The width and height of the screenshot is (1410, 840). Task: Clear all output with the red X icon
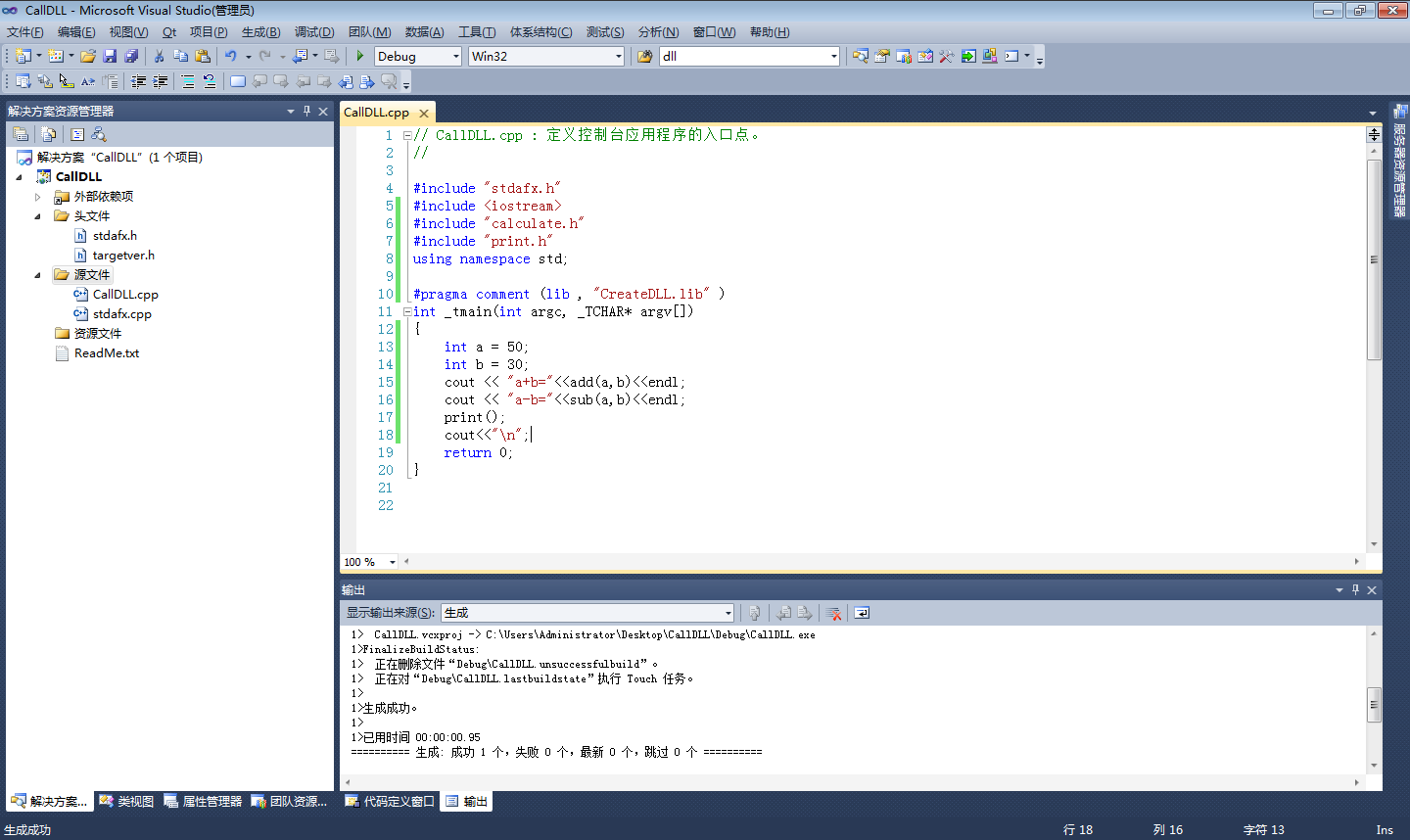833,613
